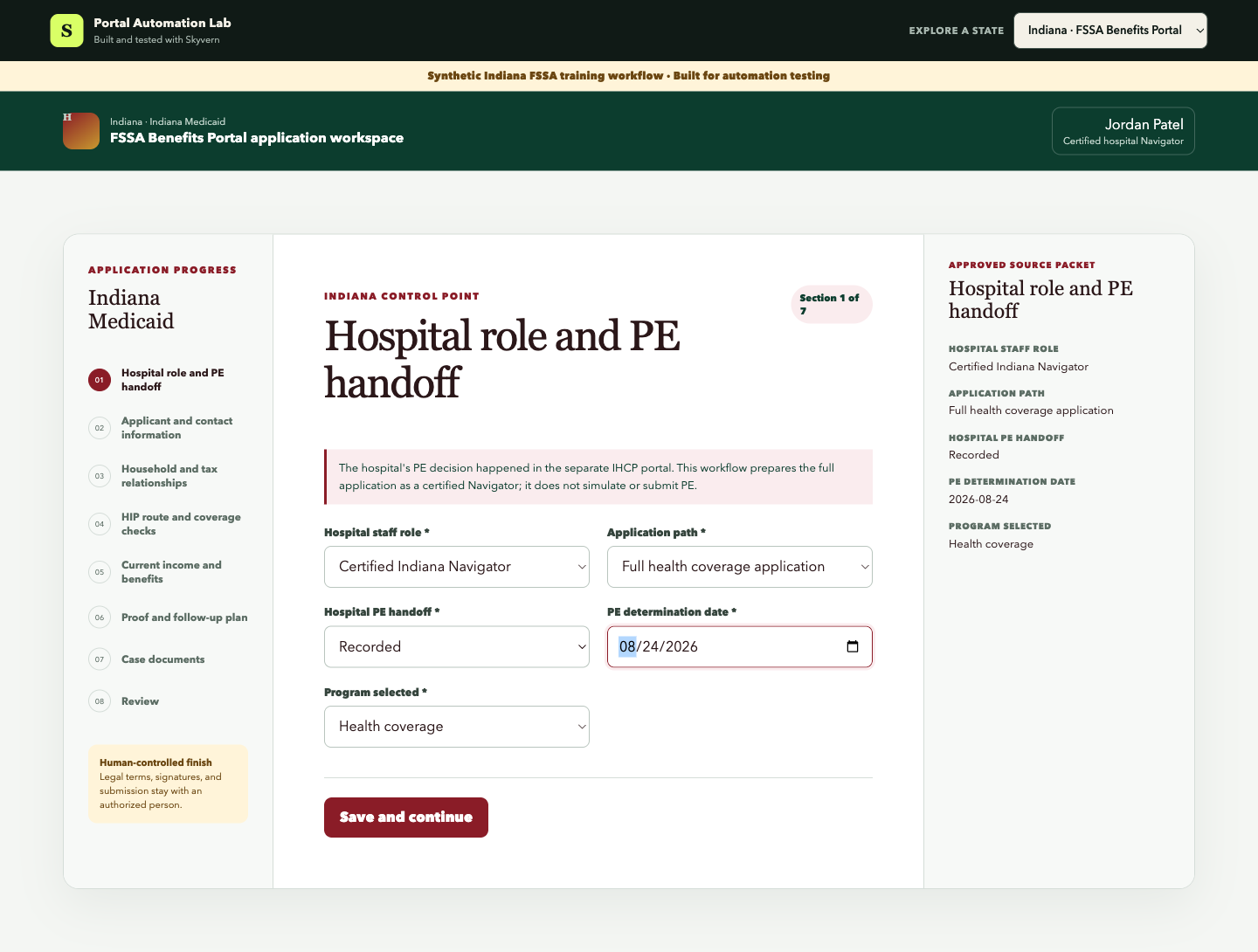Click the IHCP portal PE decision notice

pyautogui.click(x=598, y=477)
